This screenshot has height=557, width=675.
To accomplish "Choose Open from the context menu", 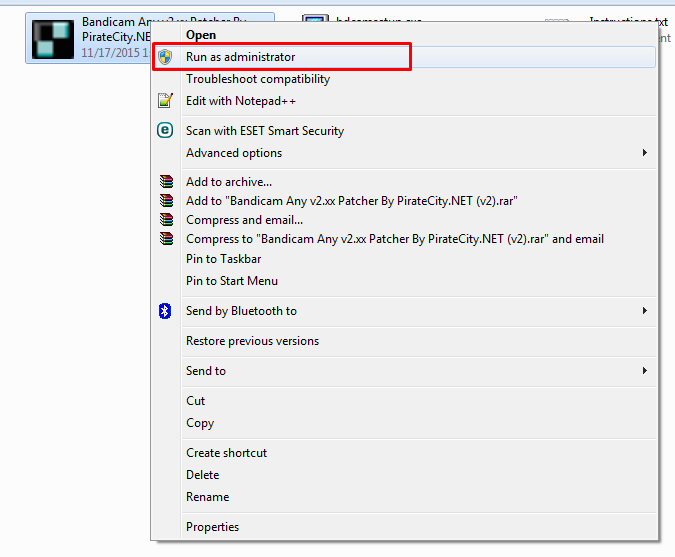I will pyautogui.click(x=201, y=35).
